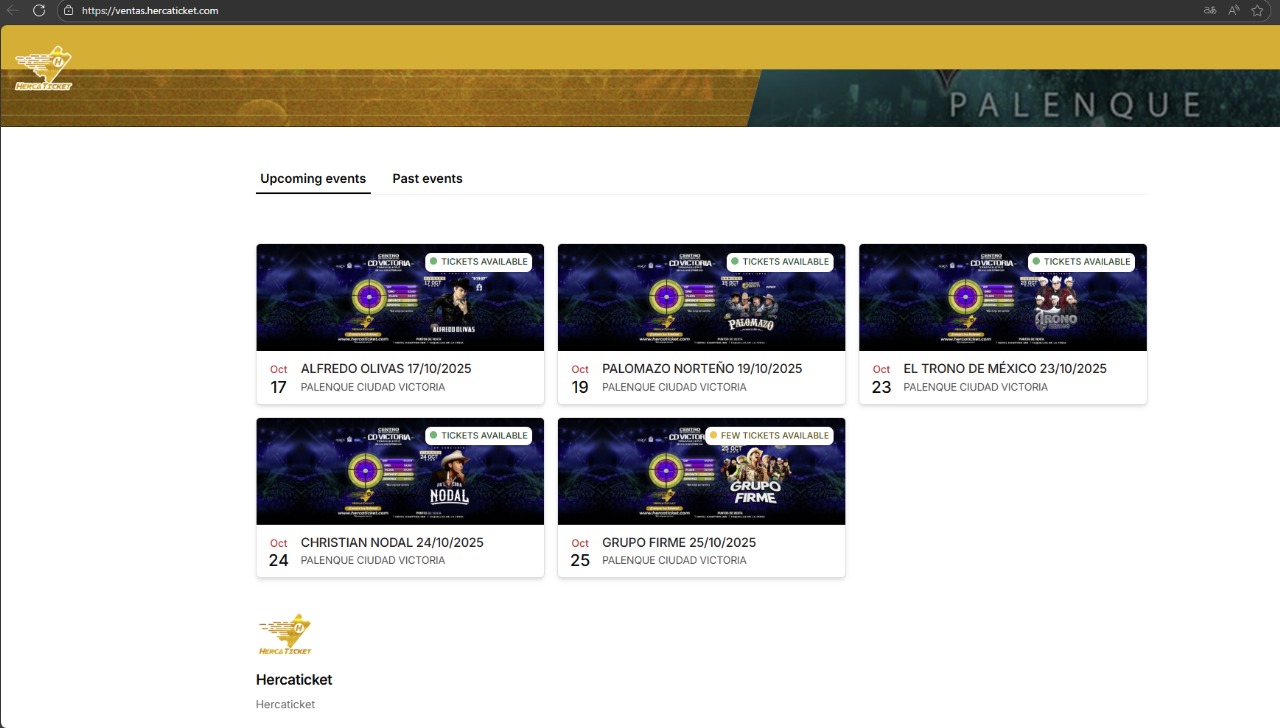Click EL TRONO DE MÉXICO 23/10/2025 title

[x=1005, y=369]
